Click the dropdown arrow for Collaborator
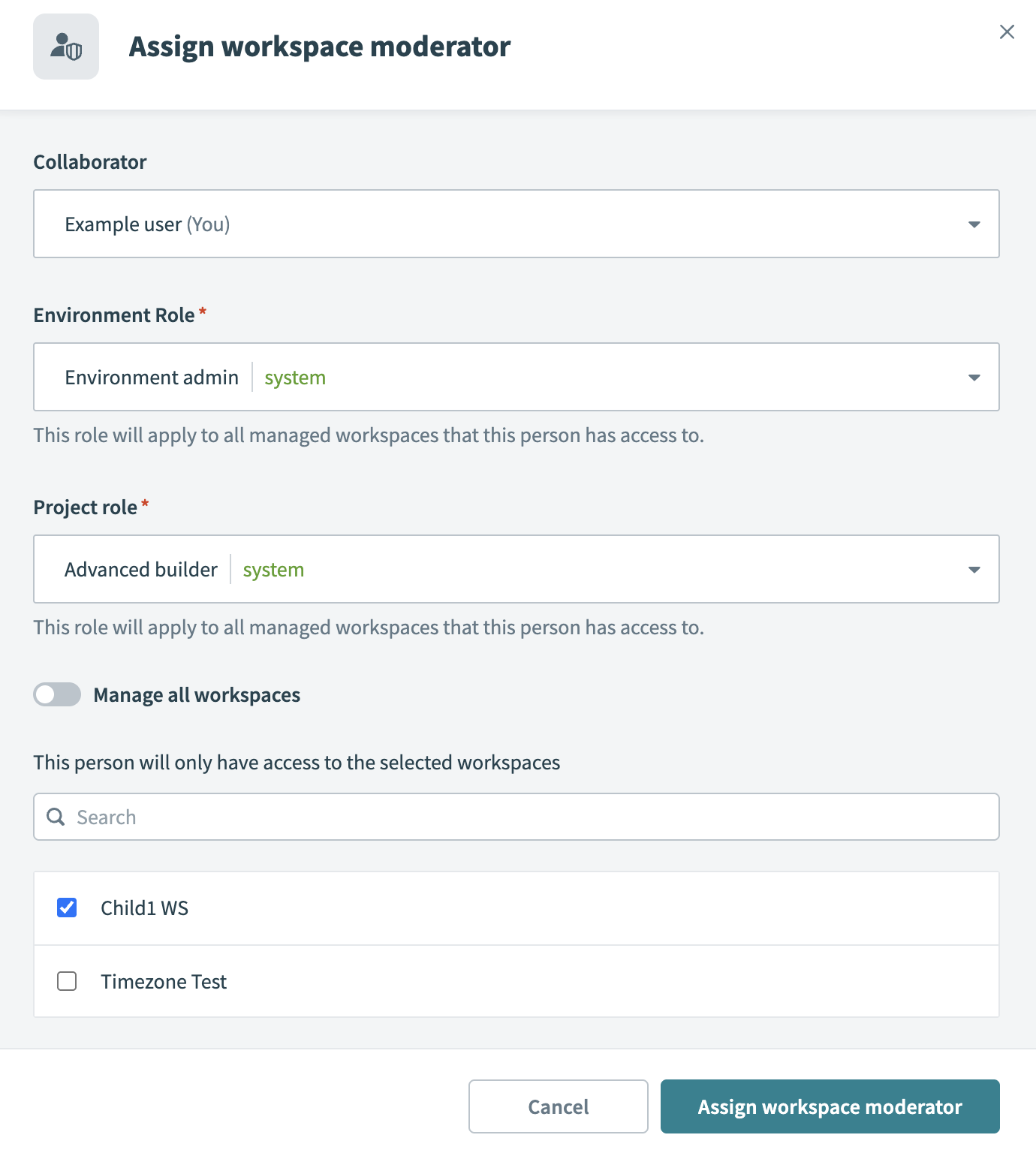Image resolution: width=1036 pixels, height=1156 pixels. [x=974, y=224]
